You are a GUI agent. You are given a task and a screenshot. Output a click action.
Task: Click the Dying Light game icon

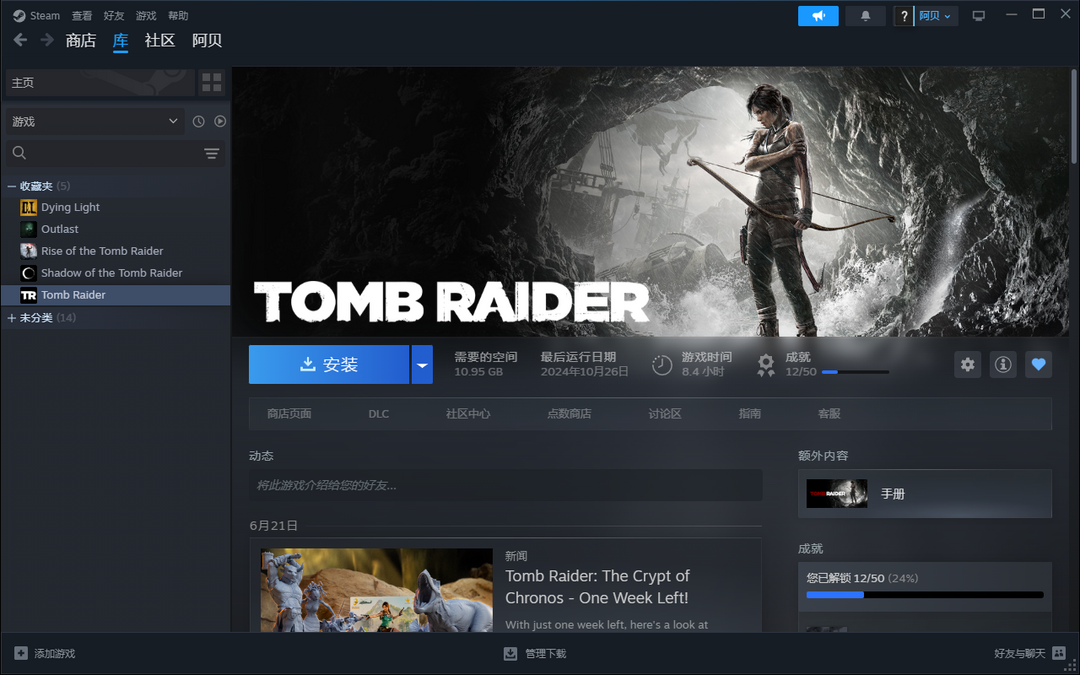point(28,207)
